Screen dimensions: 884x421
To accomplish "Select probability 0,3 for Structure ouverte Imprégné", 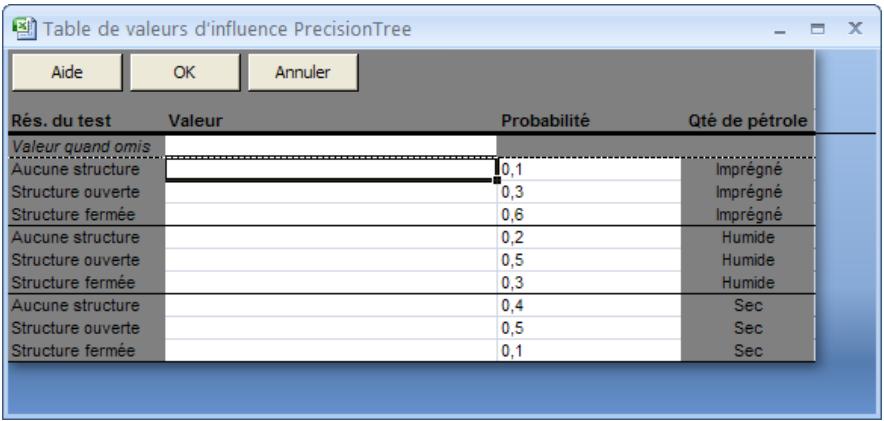I will (x=590, y=192).
